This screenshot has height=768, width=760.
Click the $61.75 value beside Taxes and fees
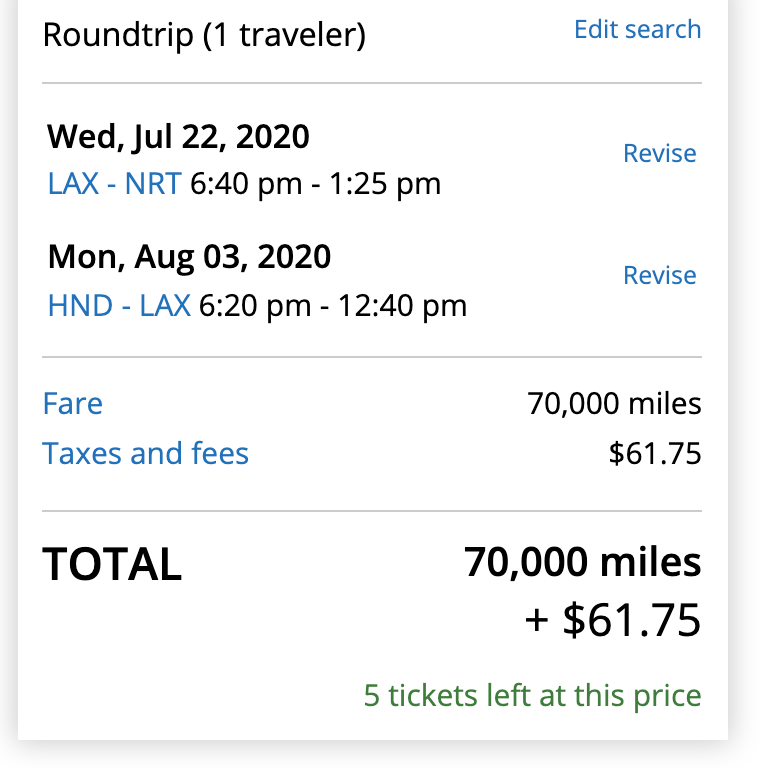click(x=655, y=454)
